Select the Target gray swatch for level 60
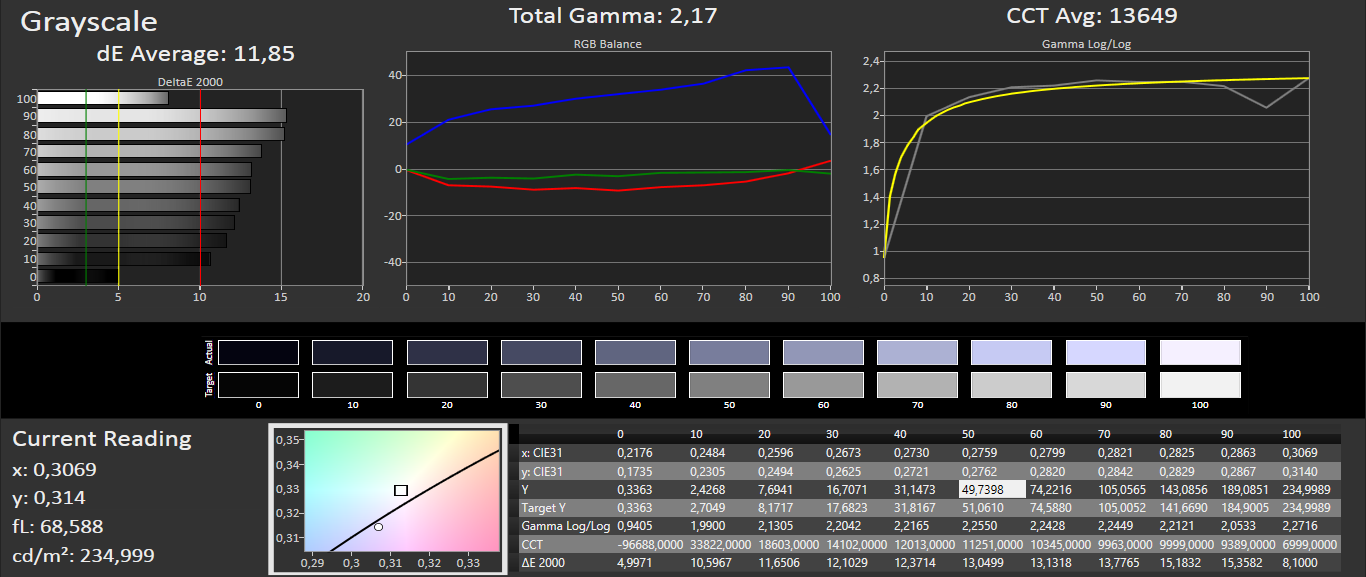Viewport: 1366px width, 577px height. point(824,385)
